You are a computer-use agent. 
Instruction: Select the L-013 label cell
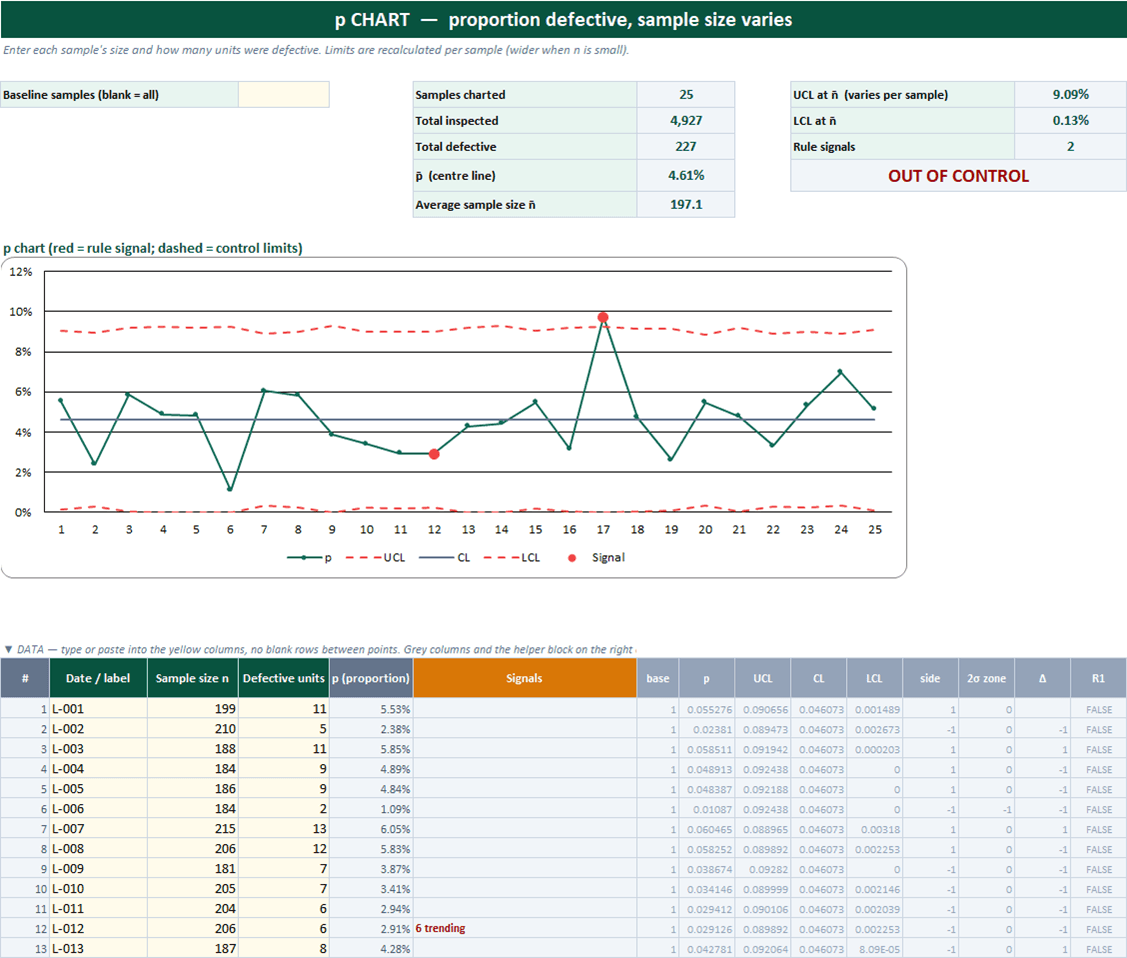point(98,949)
